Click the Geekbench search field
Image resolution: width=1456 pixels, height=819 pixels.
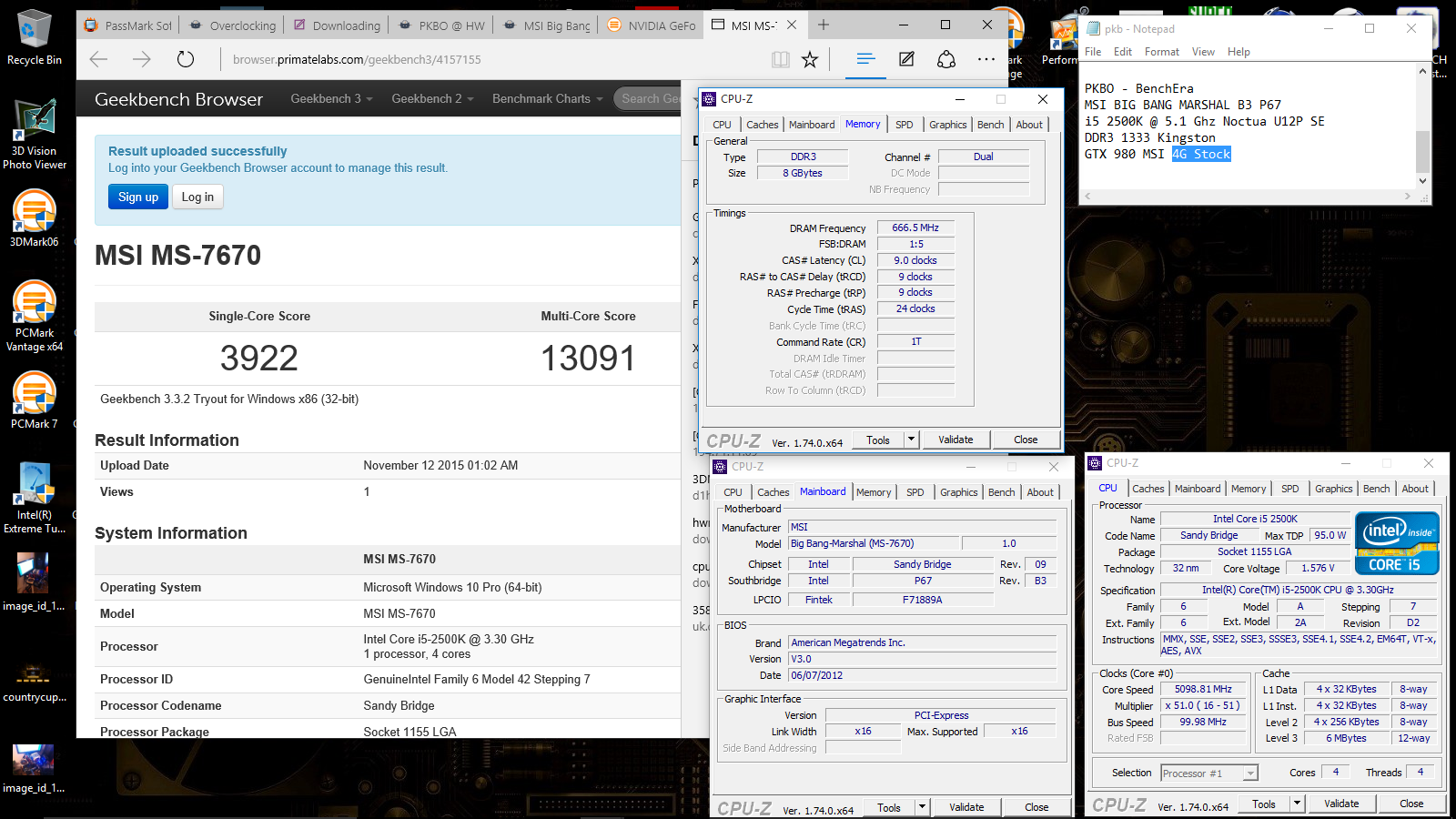(x=649, y=98)
